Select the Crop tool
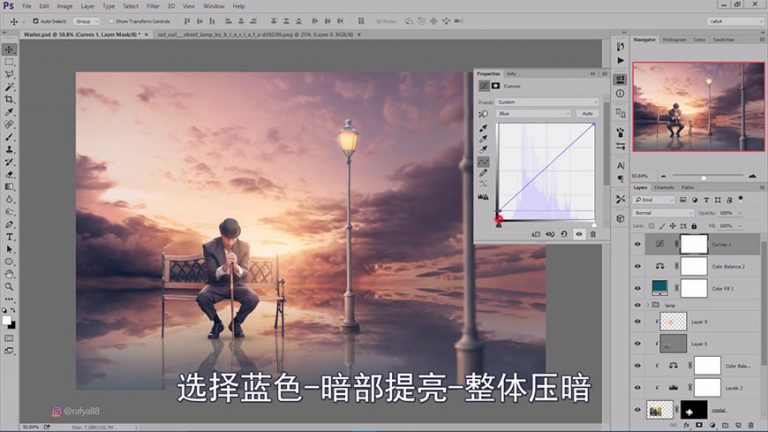 pyautogui.click(x=9, y=99)
